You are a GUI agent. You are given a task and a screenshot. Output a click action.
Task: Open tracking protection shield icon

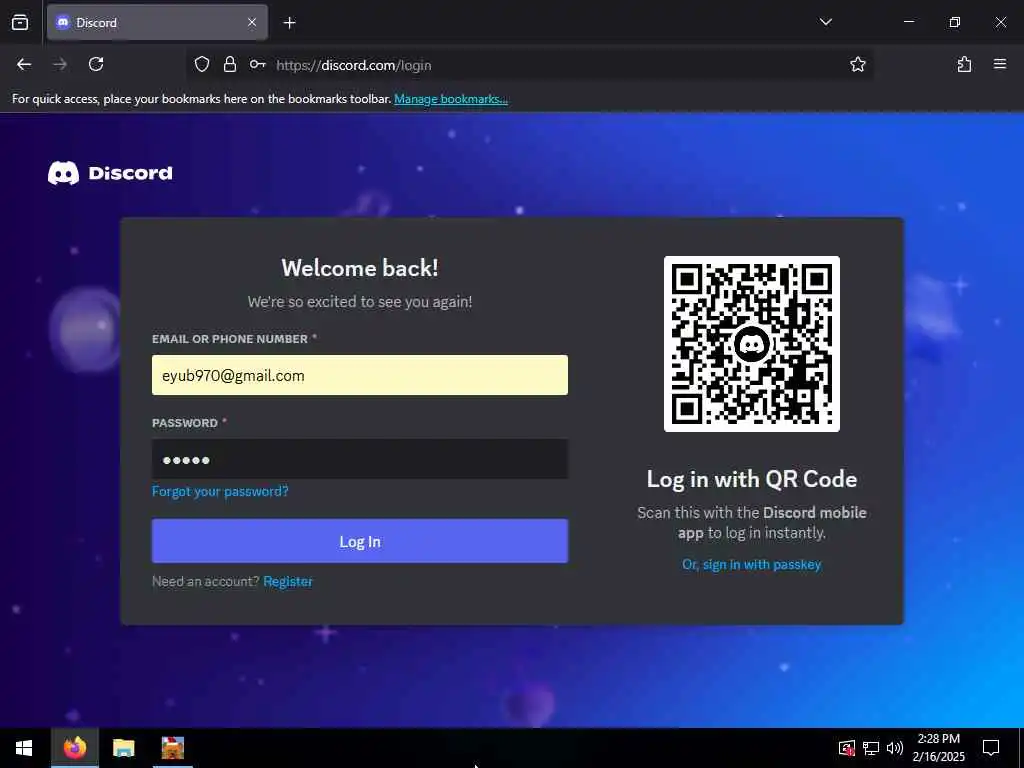click(x=202, y=64)
